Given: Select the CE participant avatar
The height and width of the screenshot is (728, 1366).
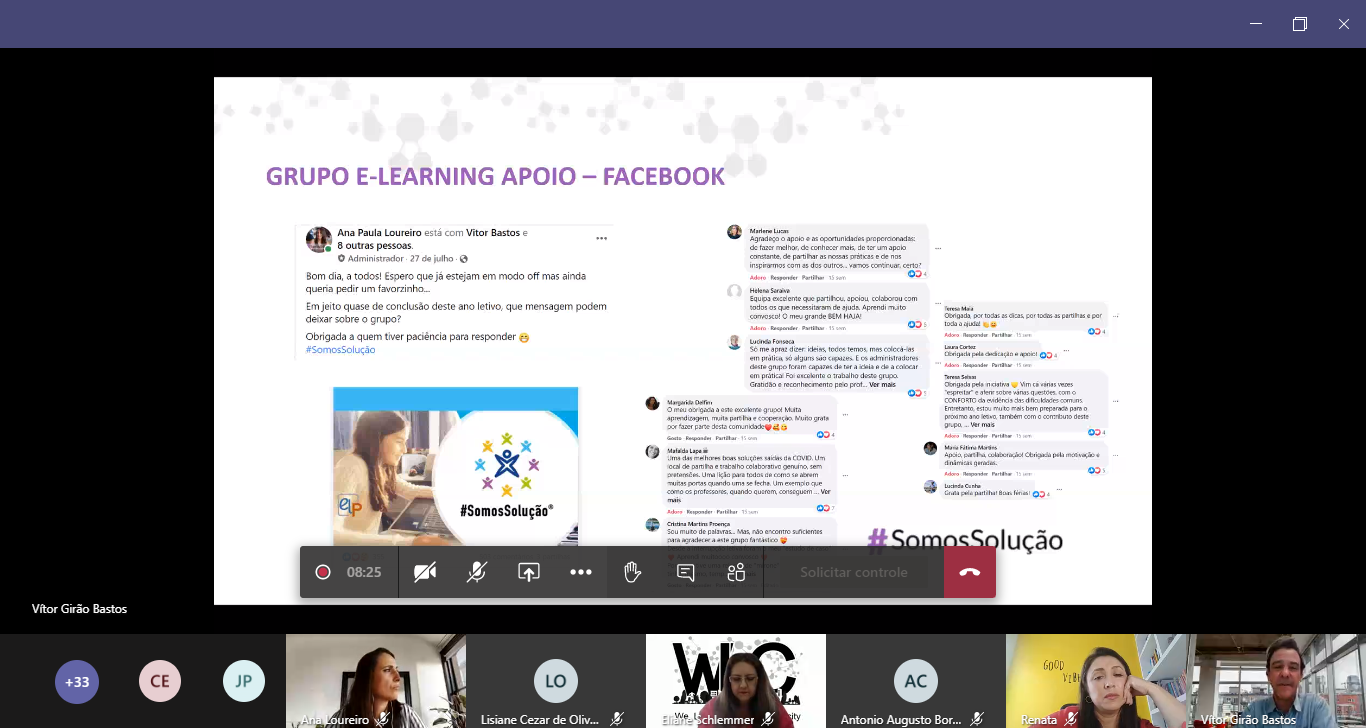Looking at the screenshot, I should point(160,682).
